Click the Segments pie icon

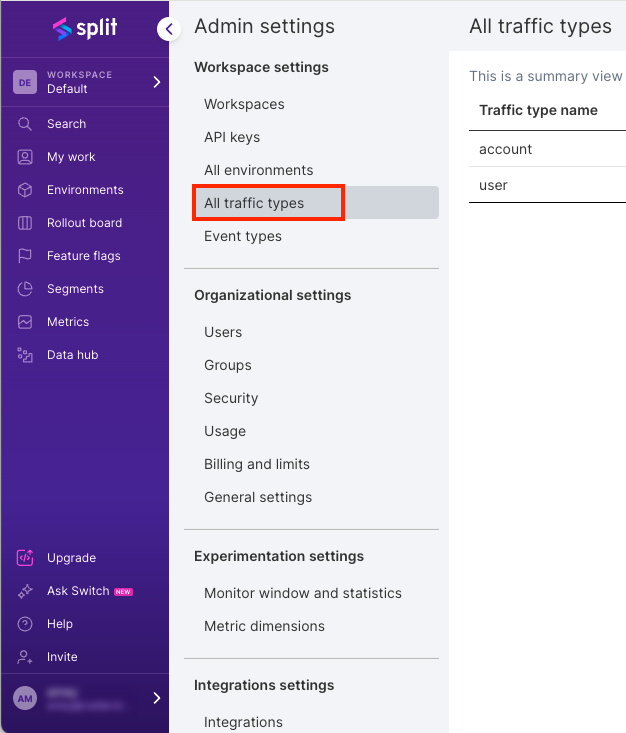click(25, 289)
